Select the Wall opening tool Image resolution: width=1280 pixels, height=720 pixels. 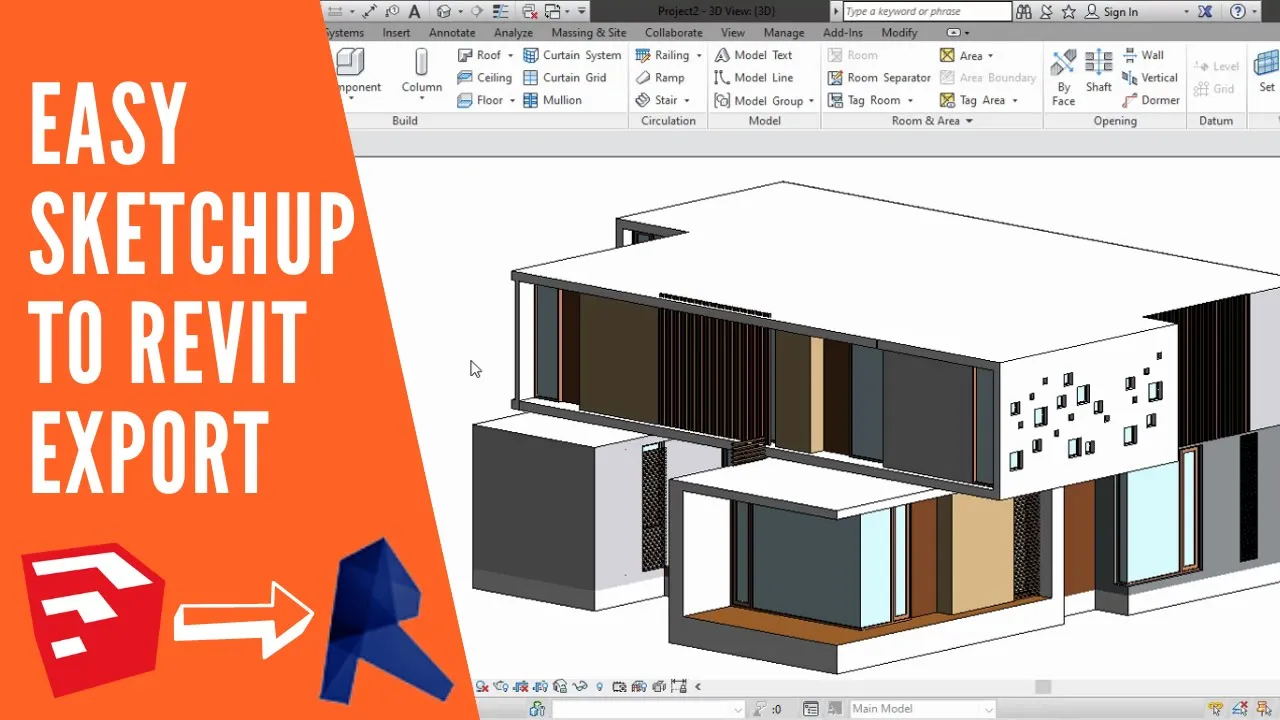pos(1143,55)
